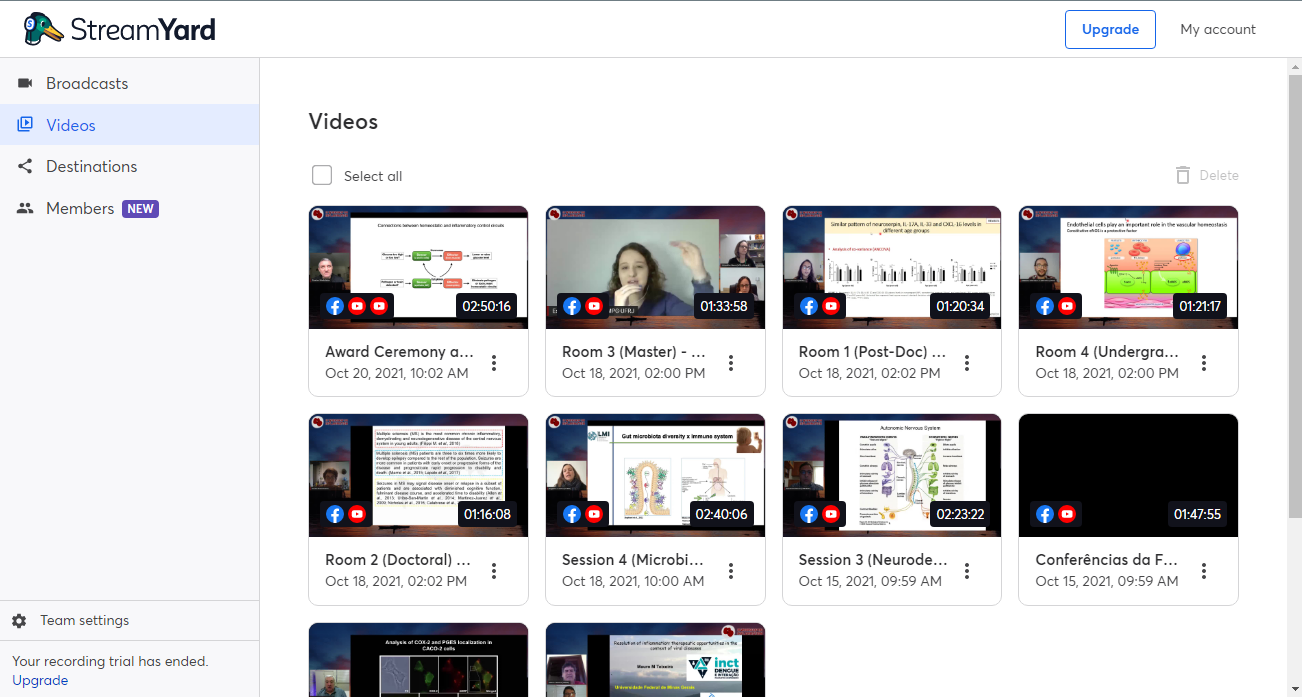The height and width of the screenshot is (697, 1302).
Task: Click the 'Award Ceremony a...' video title
Action: 400,352
